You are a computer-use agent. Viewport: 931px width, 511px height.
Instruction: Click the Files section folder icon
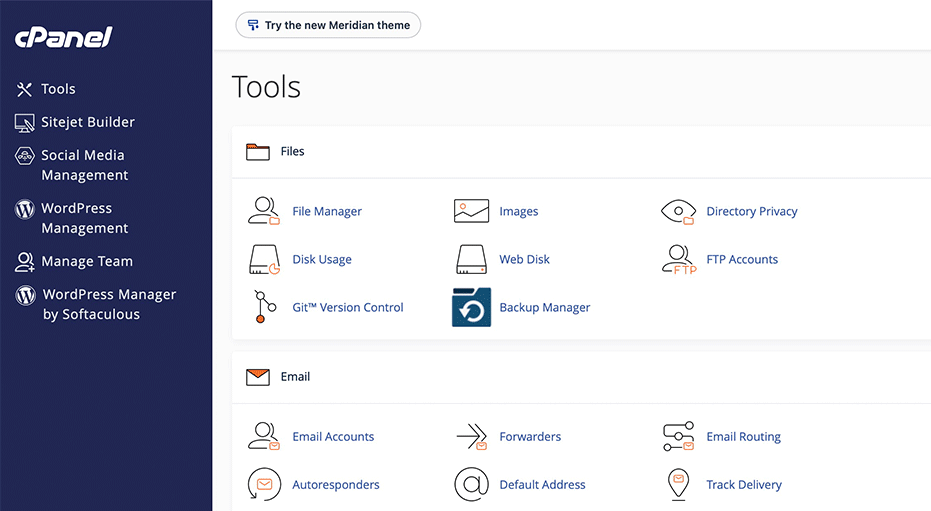(x=258, y=152)
